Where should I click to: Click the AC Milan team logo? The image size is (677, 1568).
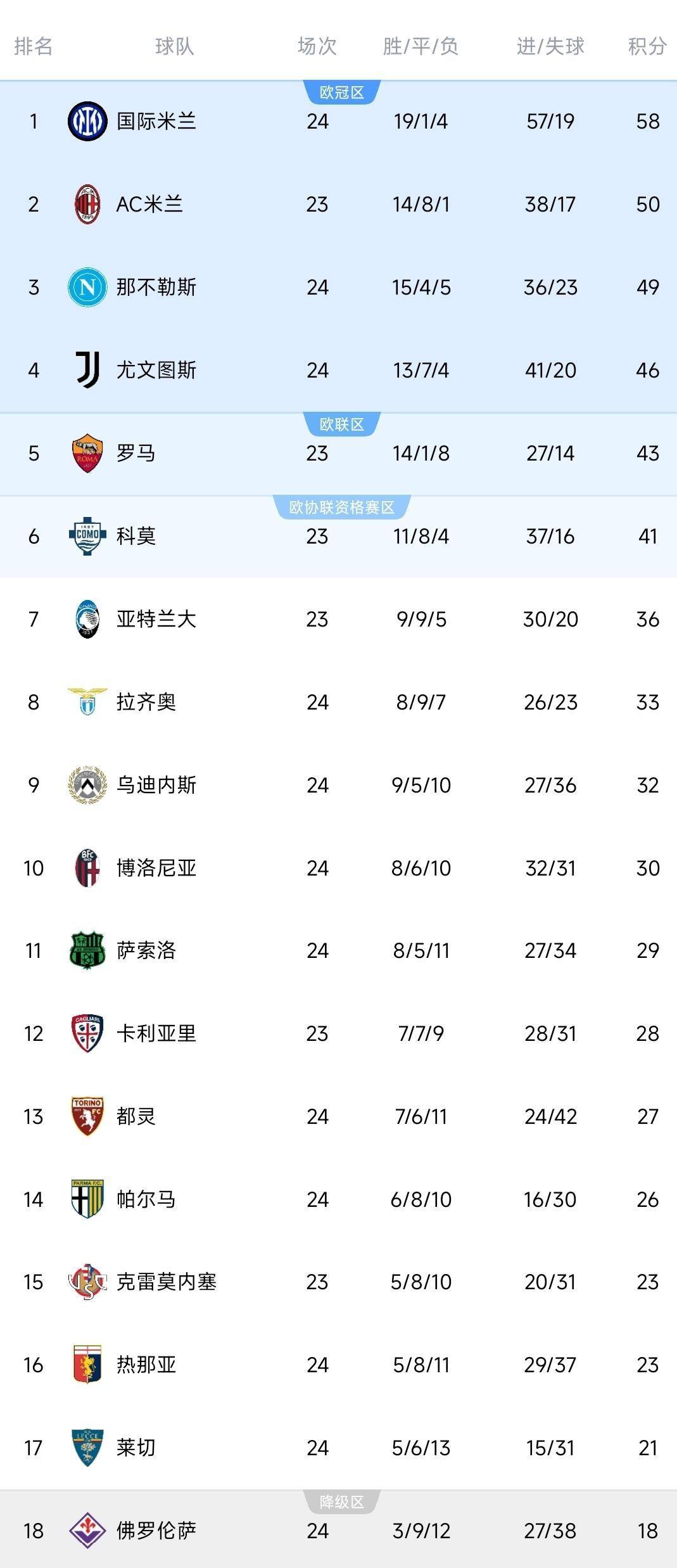89,204
